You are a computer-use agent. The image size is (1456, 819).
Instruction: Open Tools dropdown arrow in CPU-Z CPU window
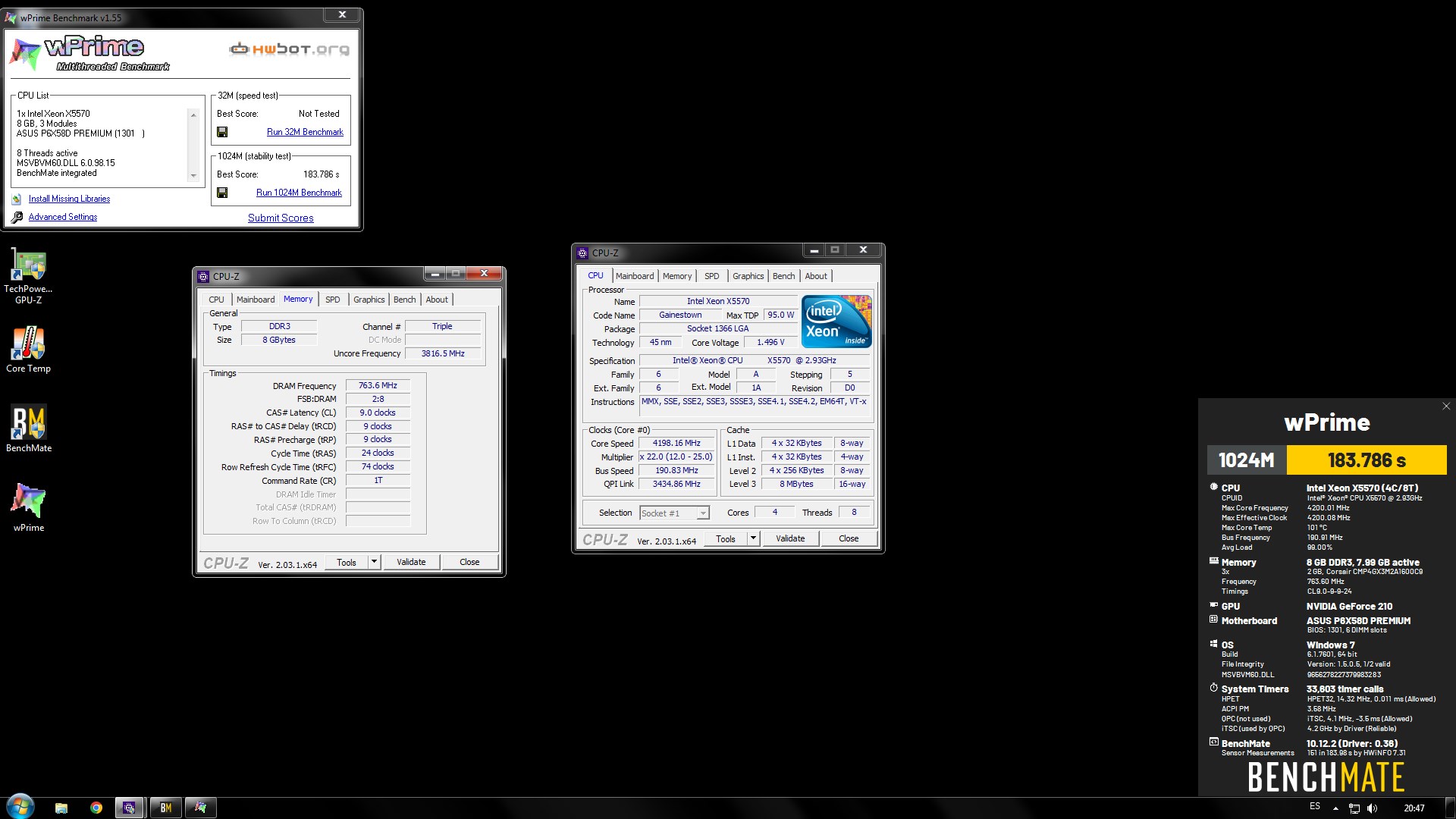[753, 538]
